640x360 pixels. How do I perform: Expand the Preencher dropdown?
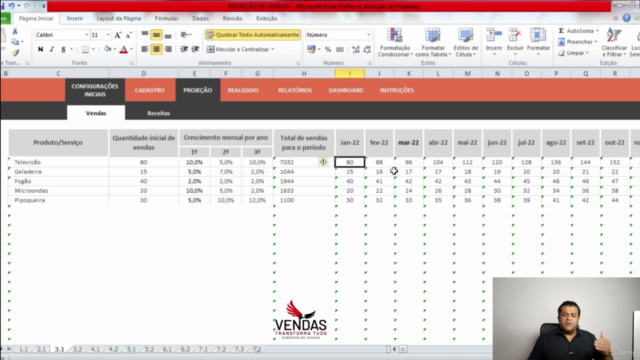click(596, 42)
